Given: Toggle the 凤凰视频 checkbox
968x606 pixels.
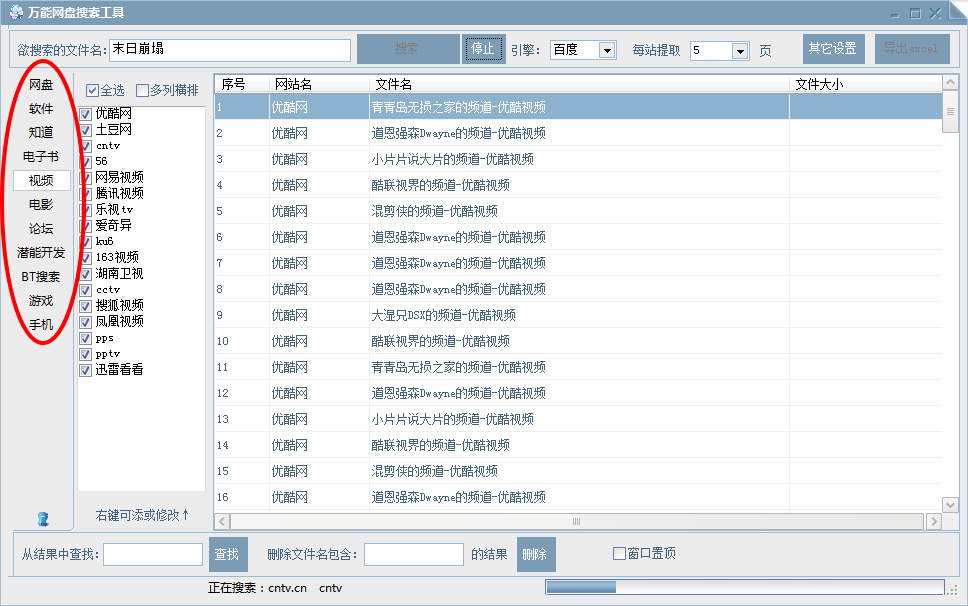Looking at the screenshot, I should coord(86,322).
